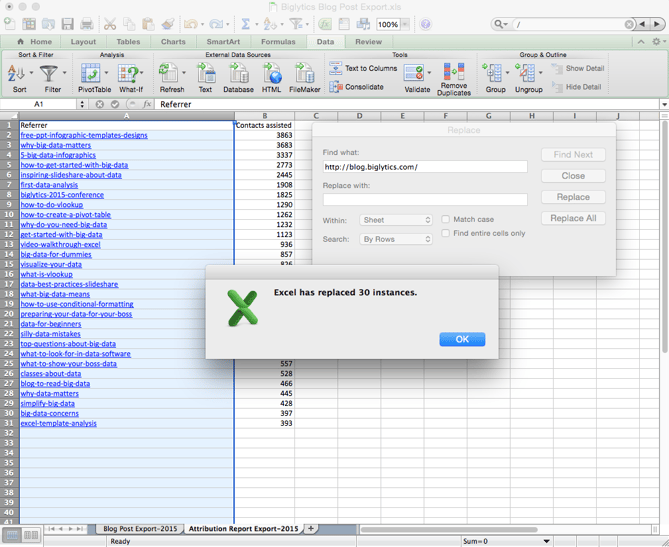Viewport: 669px width, 547px height.
Task: Import from FileMaker icon
Action: [305, 74]
